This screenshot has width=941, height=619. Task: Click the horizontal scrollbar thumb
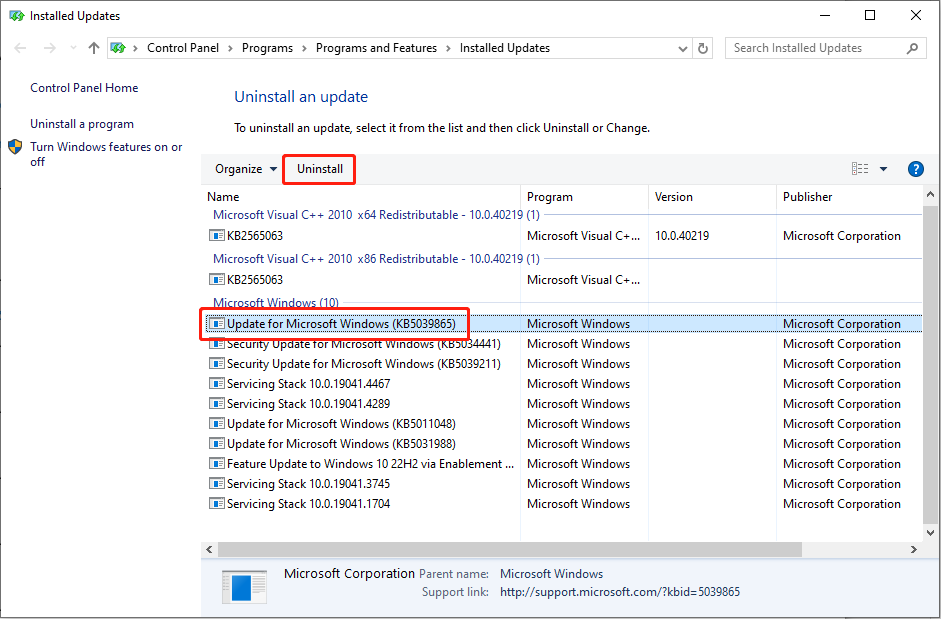[x=510, y=549]
